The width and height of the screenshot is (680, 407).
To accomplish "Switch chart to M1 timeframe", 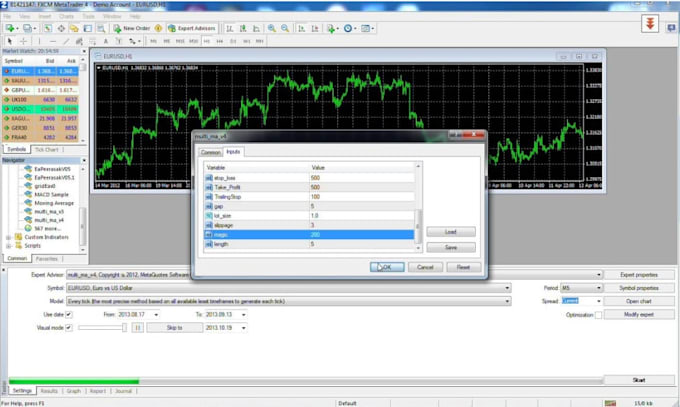I will [x=153, y=41].
